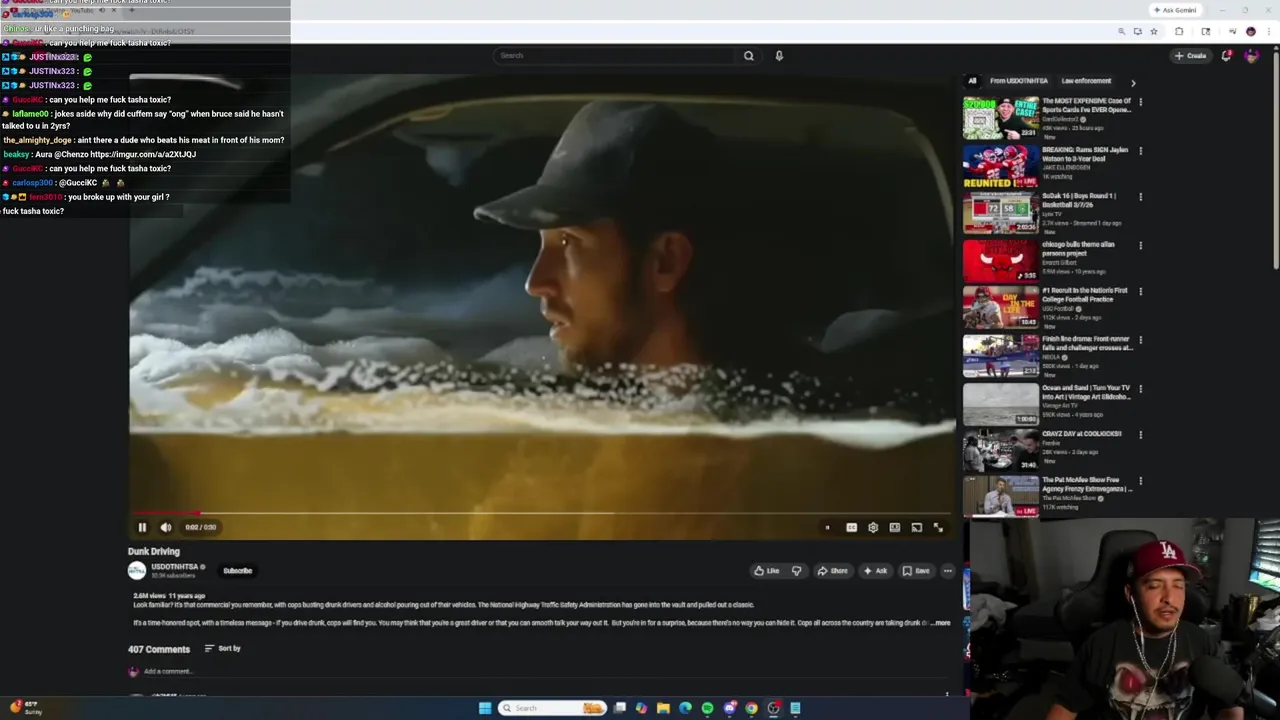Open the Windows Start menu
The image size is (1280, 720).
(485, 708)
